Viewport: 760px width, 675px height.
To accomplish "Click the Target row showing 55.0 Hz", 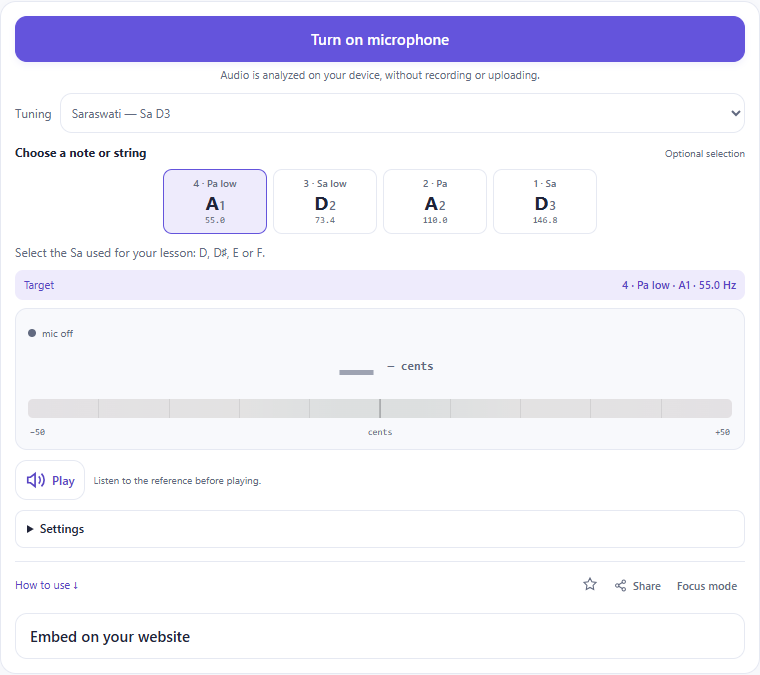I will (380, 285).
